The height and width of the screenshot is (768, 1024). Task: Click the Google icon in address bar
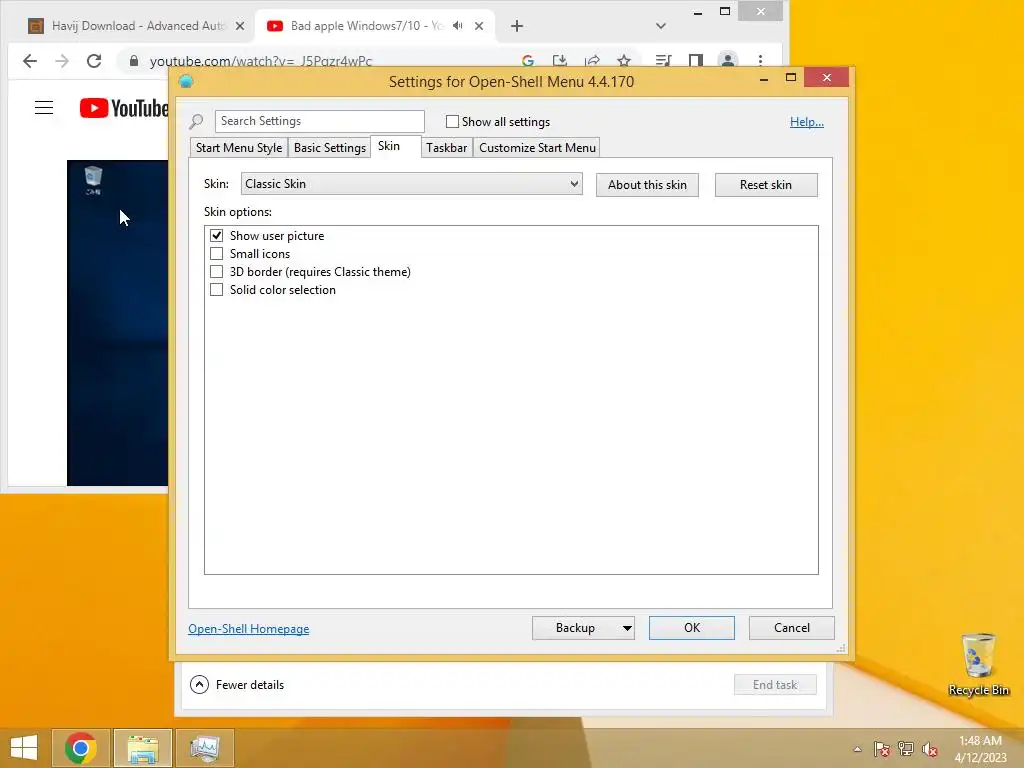528,61
